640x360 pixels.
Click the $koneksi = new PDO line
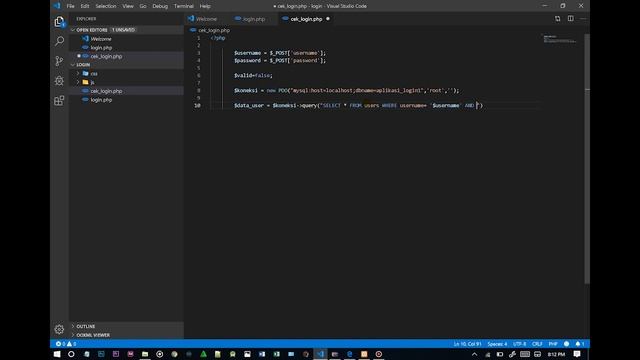(x=346, y=90)
